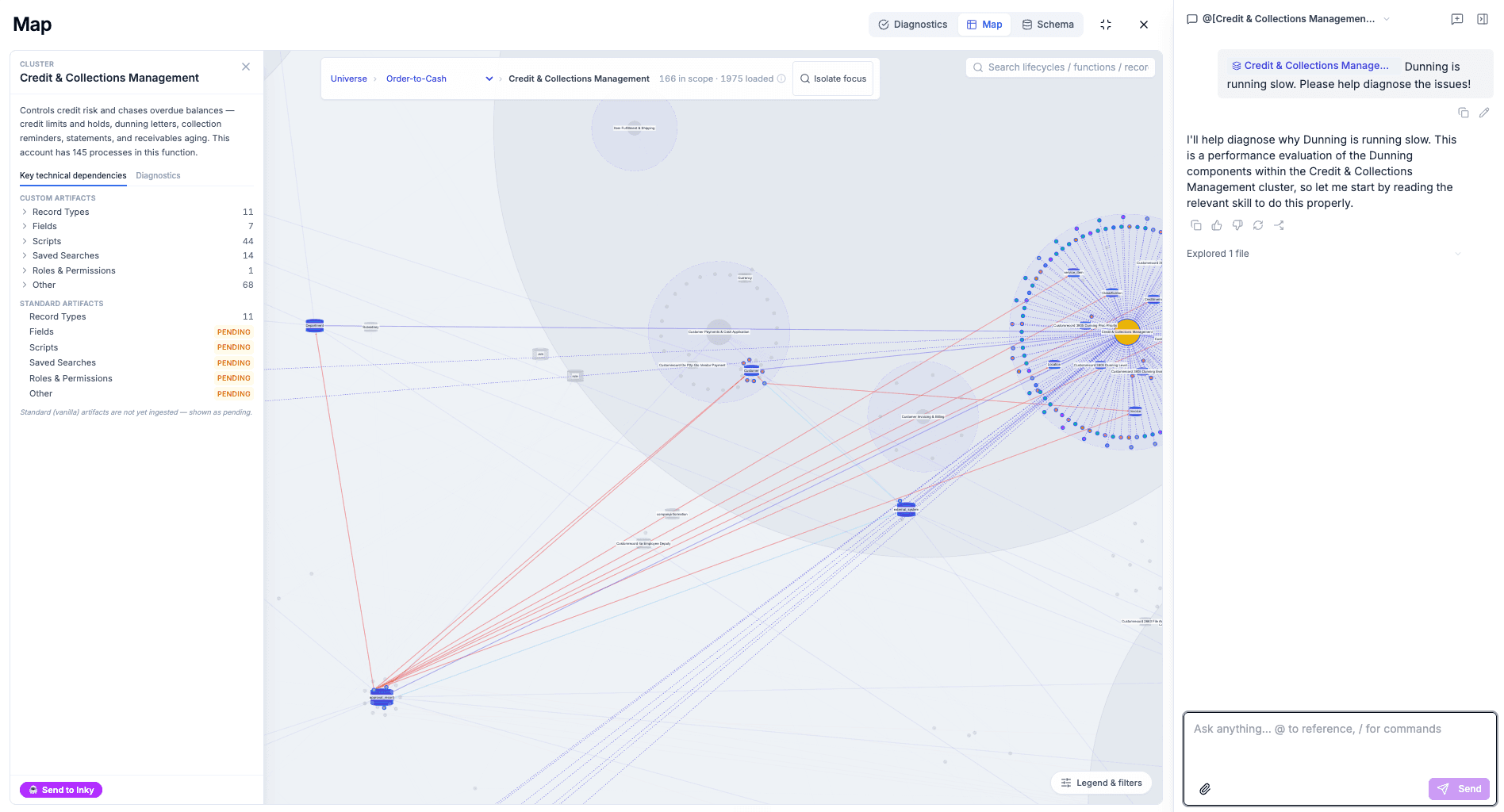Collapse the map fullscreen view icon
The image size is (1504, 812).
point(1106,25)
